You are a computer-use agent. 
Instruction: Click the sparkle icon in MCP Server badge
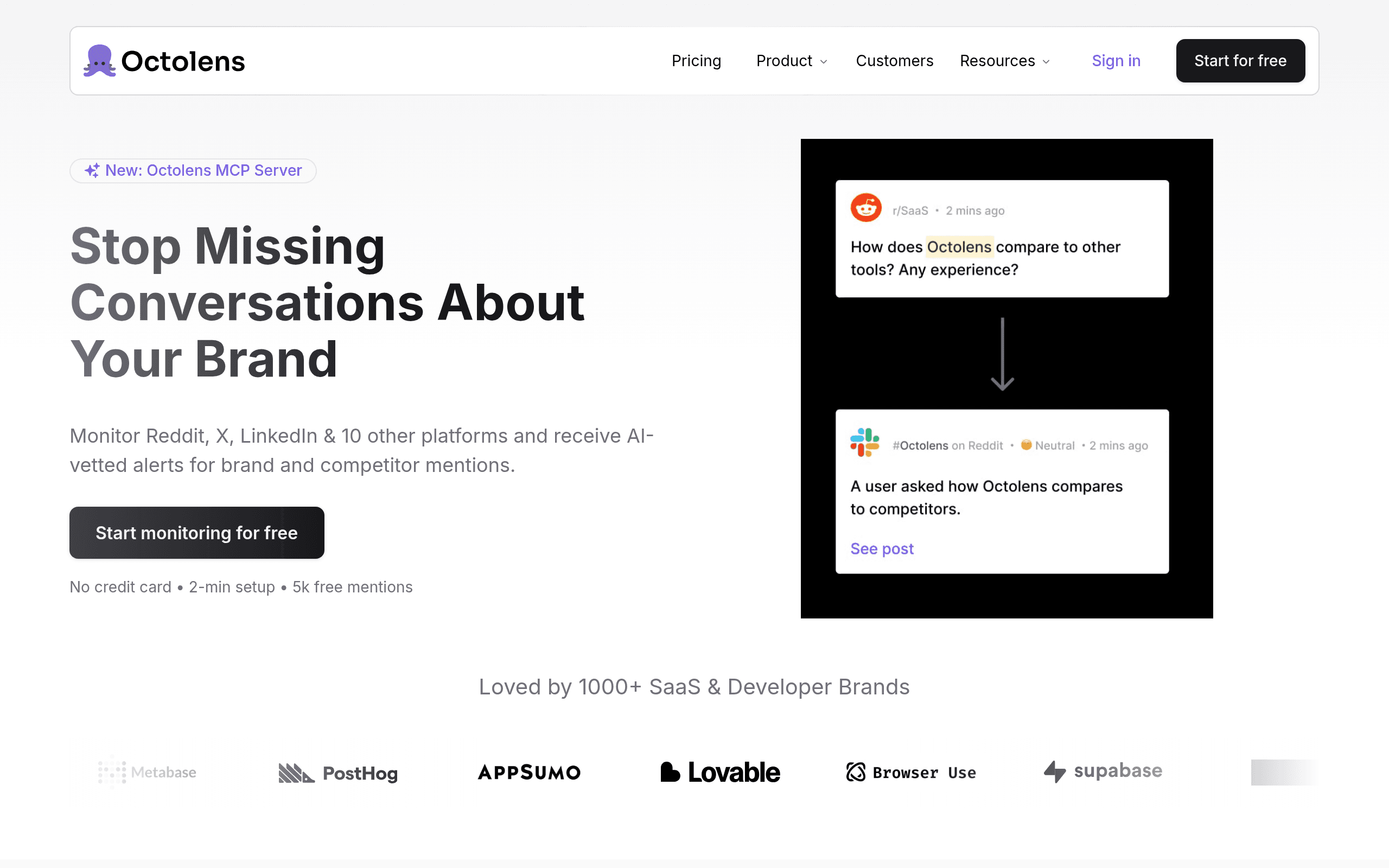click(x=92, y=170)
